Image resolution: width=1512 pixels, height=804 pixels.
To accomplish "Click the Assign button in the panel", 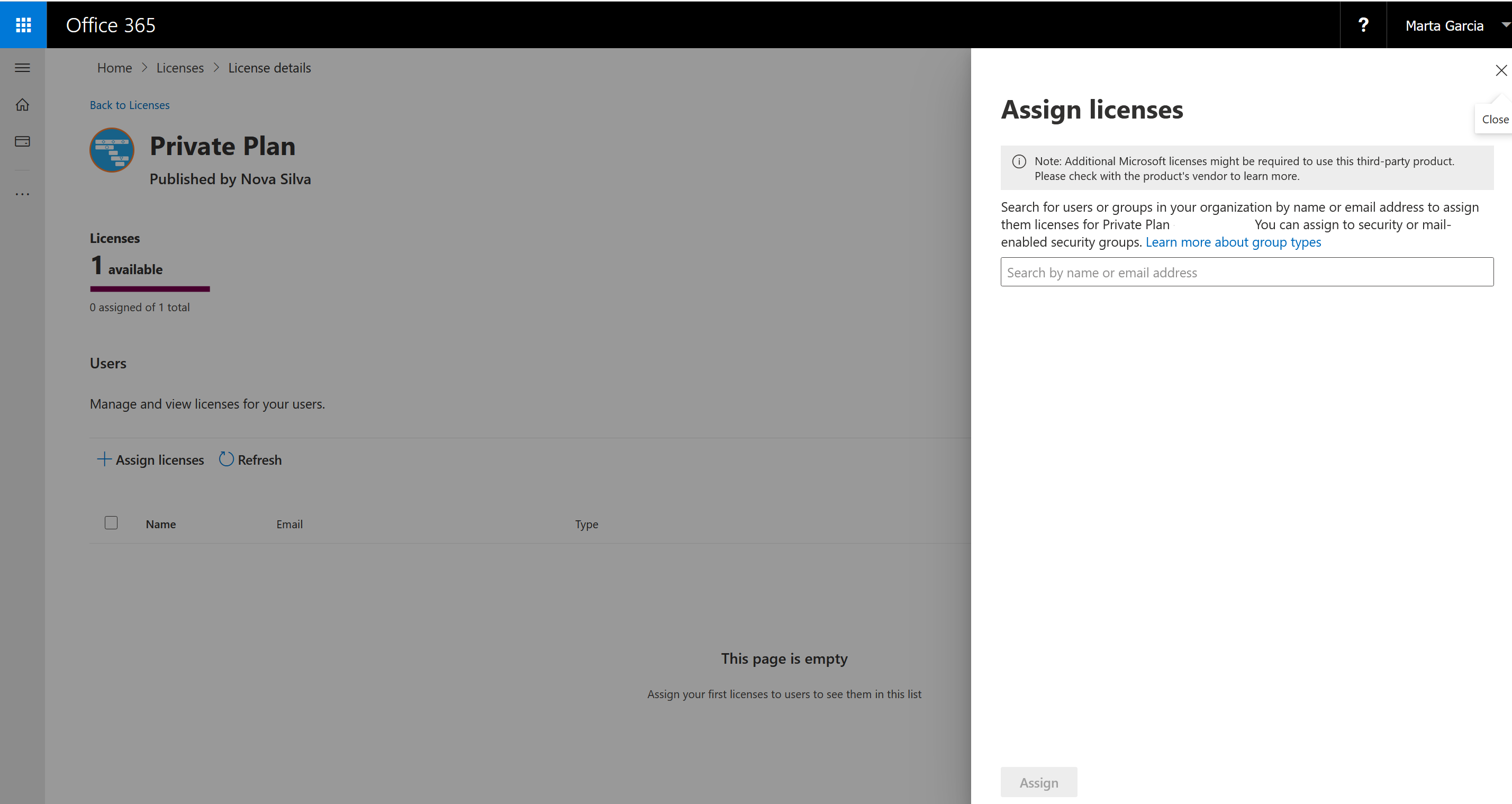I will coord(1039,782).
